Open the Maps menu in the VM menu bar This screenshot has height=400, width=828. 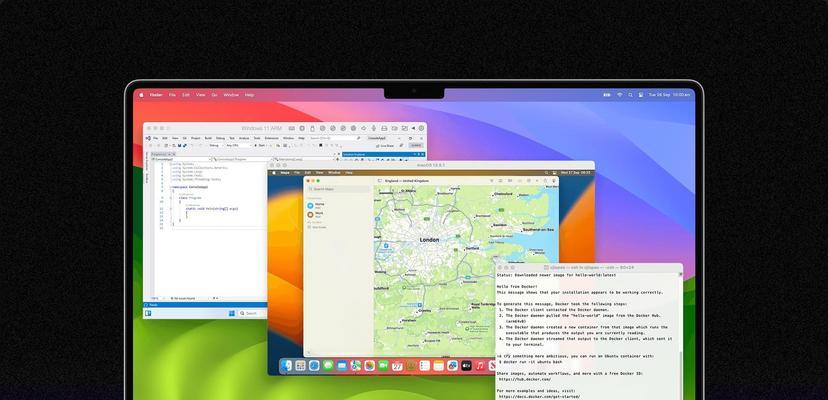(x=285, y=172)
